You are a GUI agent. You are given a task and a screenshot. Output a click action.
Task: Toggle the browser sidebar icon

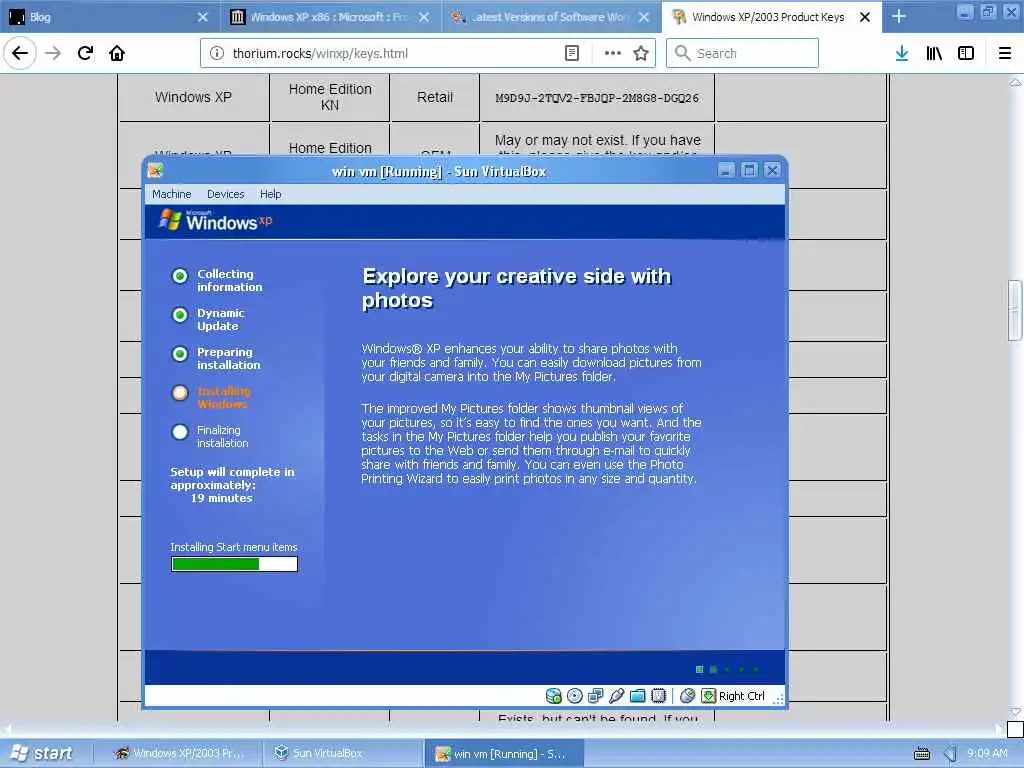pyautogui.click(x=966, y=53)
